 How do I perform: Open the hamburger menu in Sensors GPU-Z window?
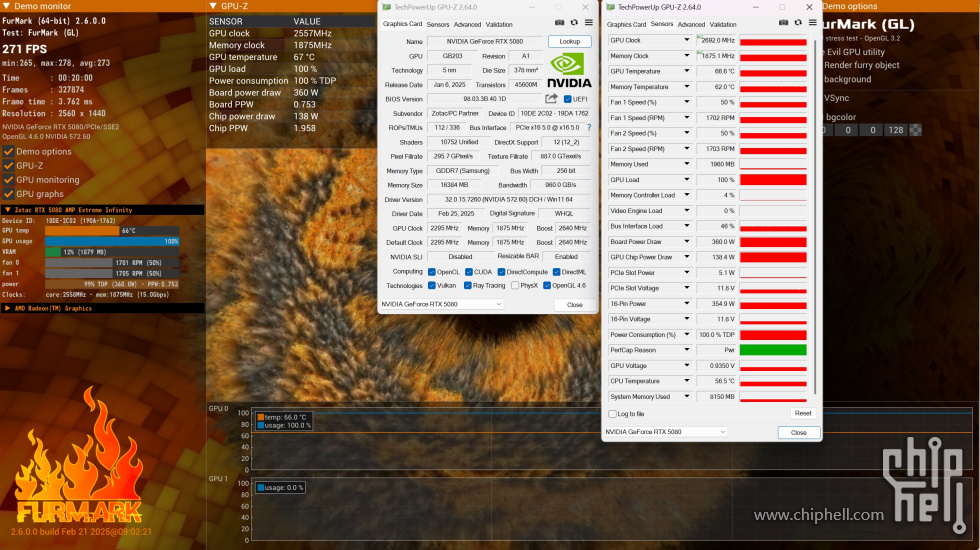click(x=812, y=22)
